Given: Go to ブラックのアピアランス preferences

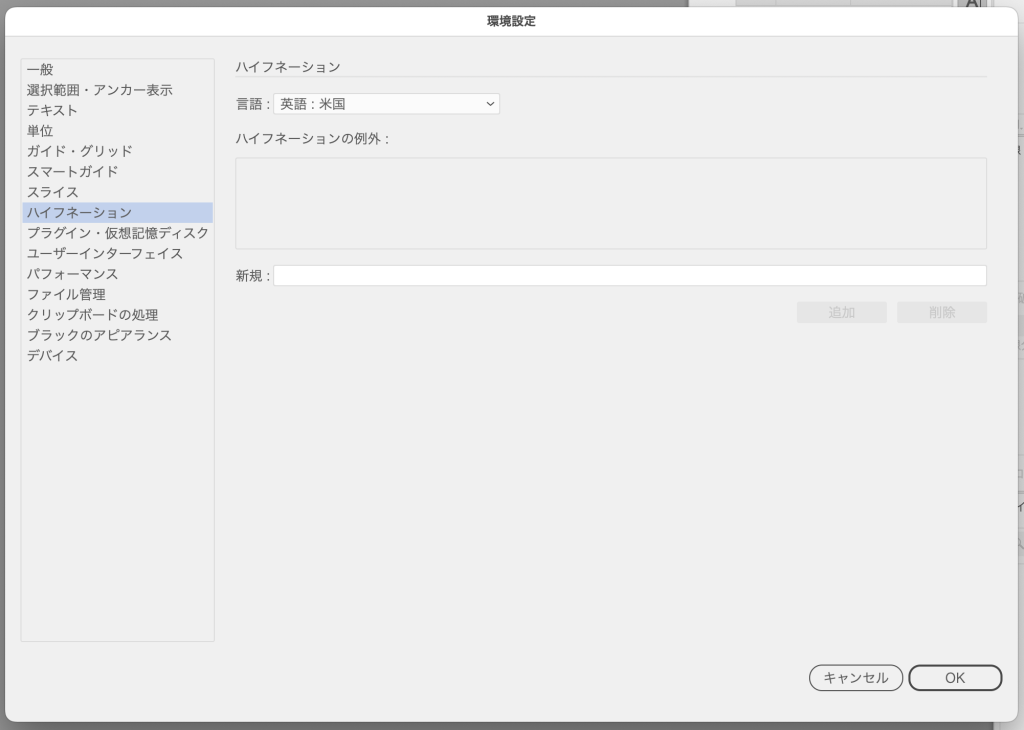Looking at the screenshot, I should [x=99, y=335].
